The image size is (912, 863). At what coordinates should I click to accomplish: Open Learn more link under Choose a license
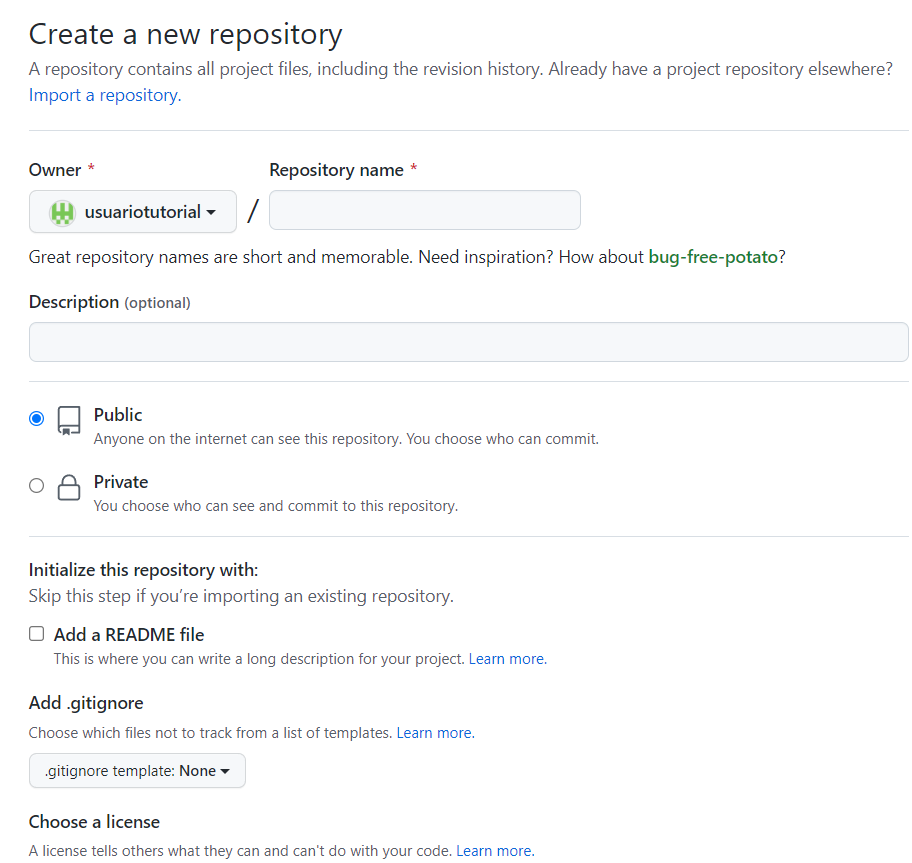click(x=494, y=851)
